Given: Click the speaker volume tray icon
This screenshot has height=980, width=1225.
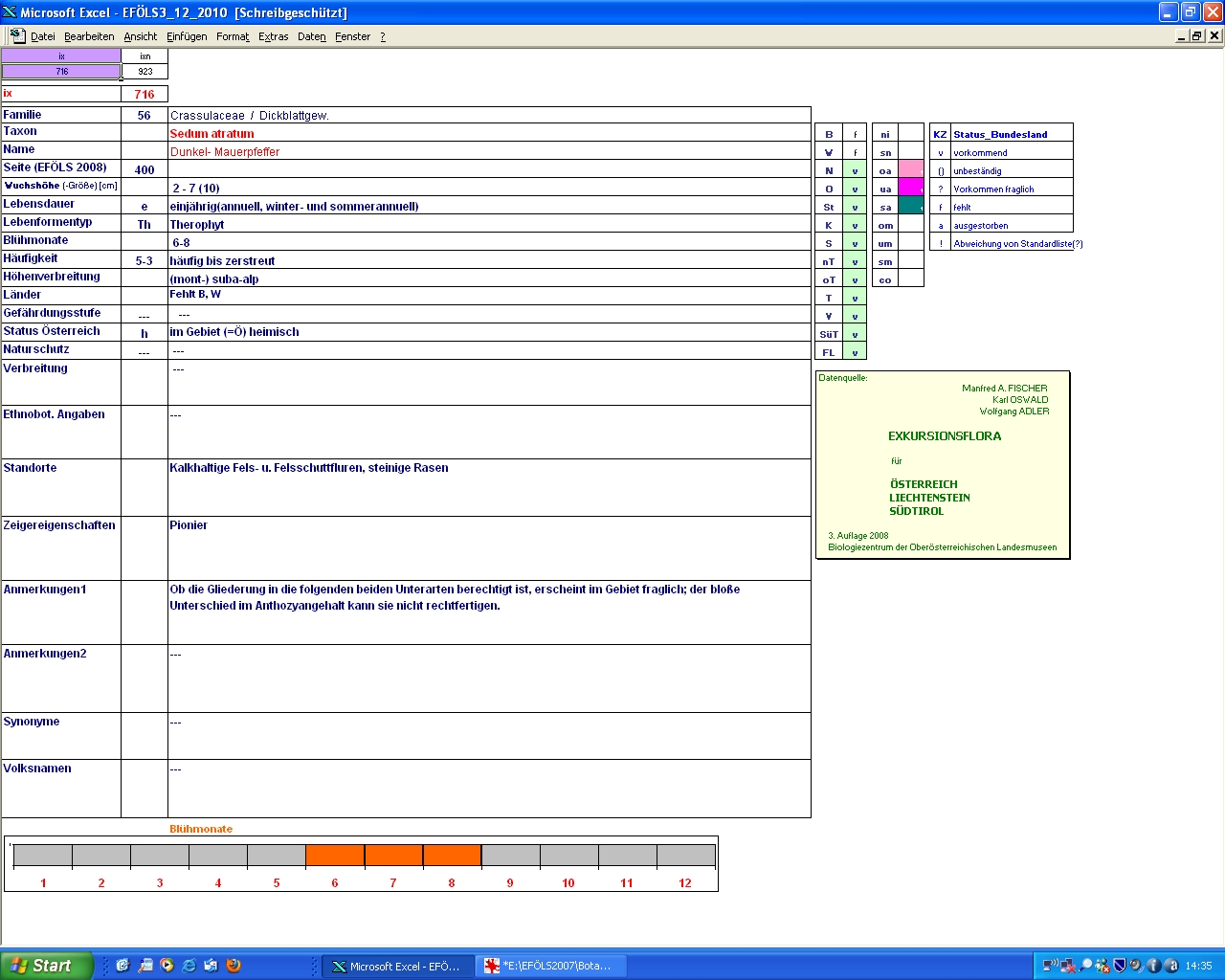Looking at the screenshot, I should coord(1136,966).
